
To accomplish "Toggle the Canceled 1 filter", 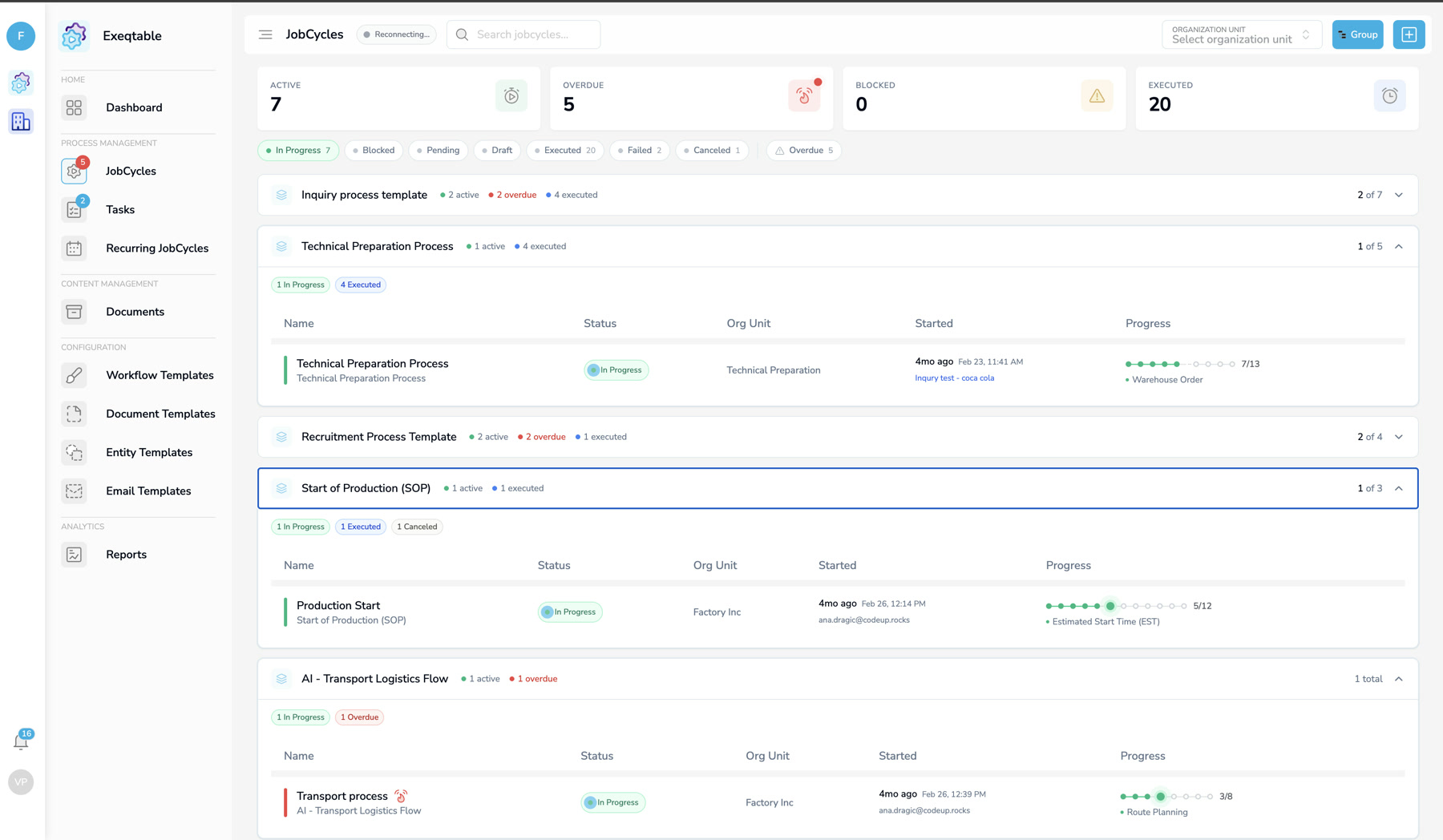I will click(713, 151).
